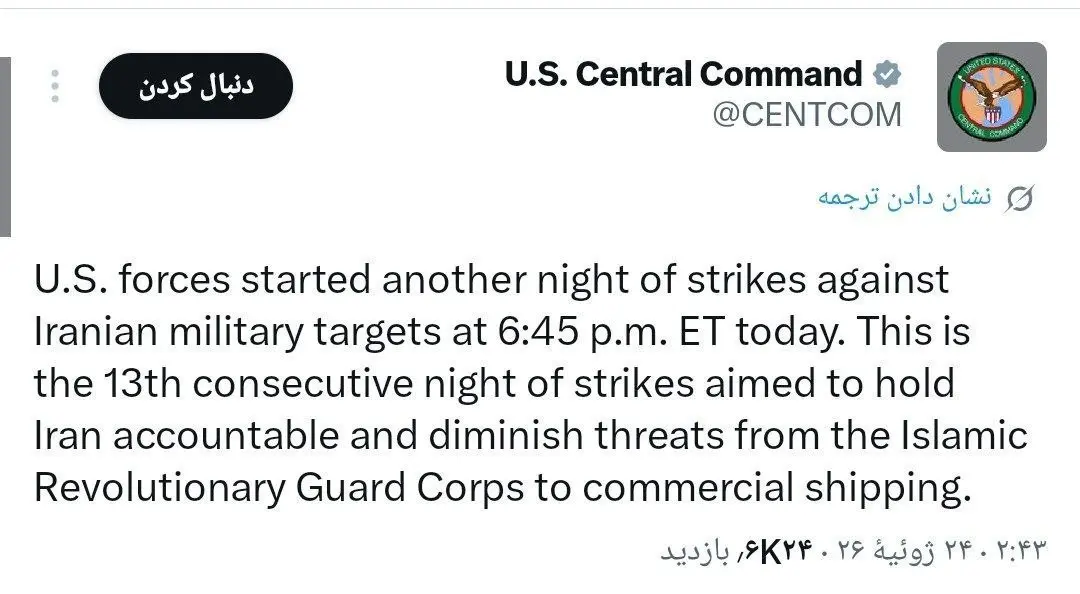Open the CENTCOM eagle emblem profile picture
Screen dimensions: 1080x594
pyautogui.click(x=991, y=96)
